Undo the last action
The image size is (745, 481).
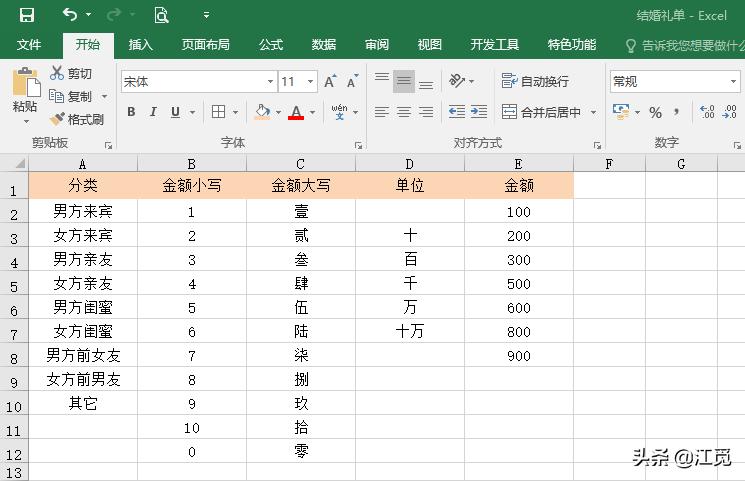[70, 15]
